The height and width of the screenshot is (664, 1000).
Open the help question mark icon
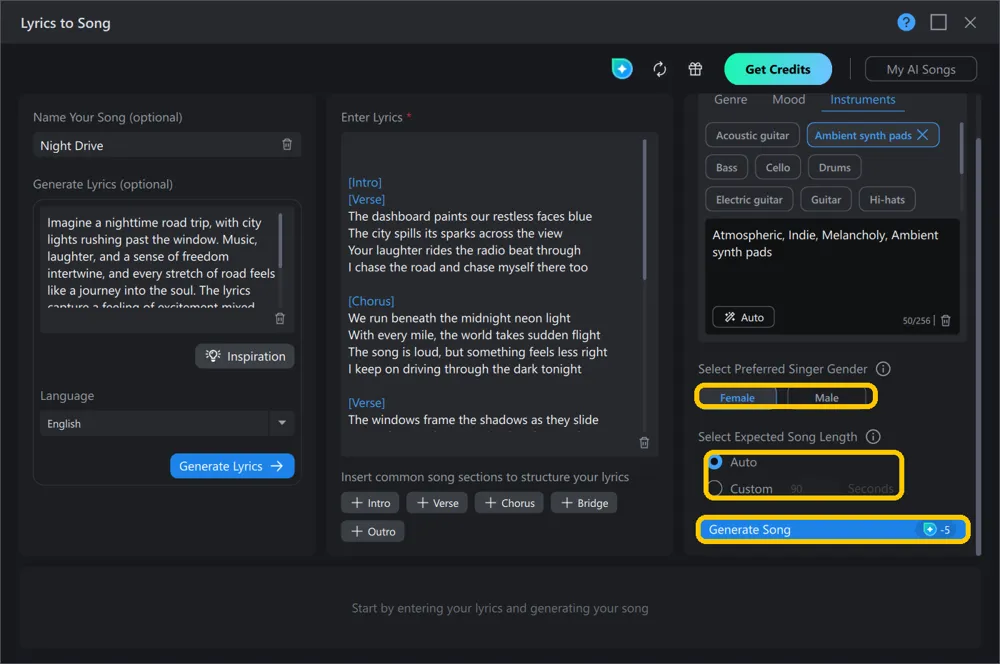pos(906,23)
